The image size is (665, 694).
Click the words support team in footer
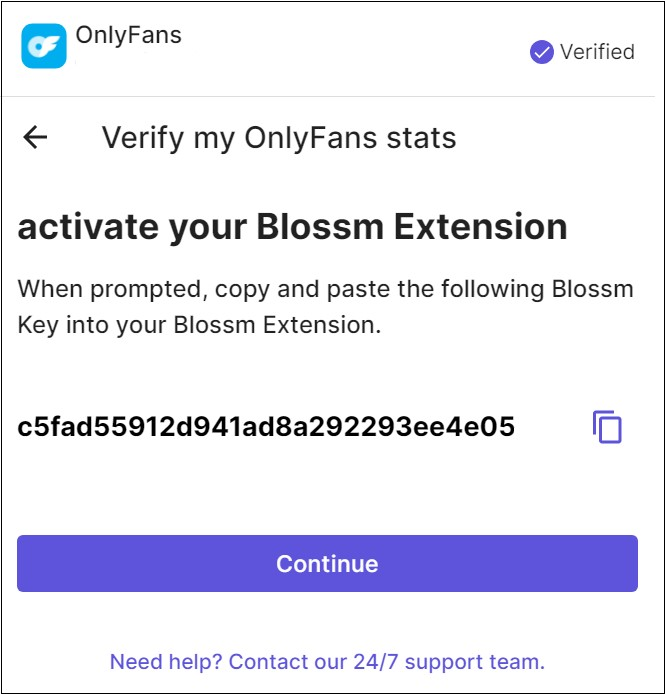[x=475, y=662]
